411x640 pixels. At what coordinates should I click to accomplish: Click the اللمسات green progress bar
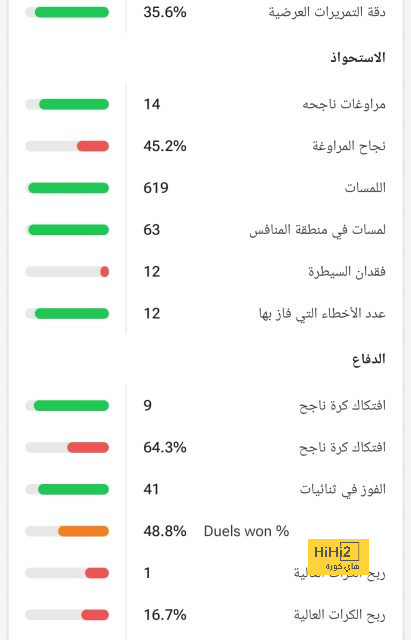(67, 188)
